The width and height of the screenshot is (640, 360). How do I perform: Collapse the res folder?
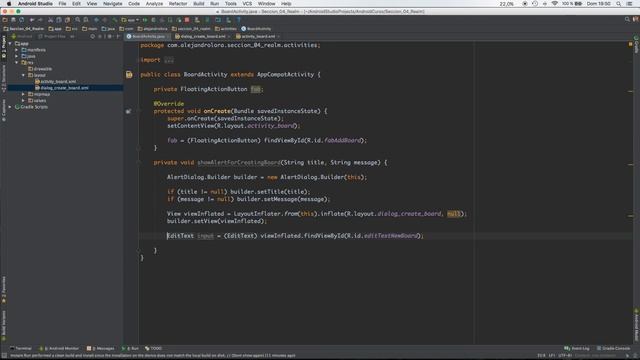point(17,62)
